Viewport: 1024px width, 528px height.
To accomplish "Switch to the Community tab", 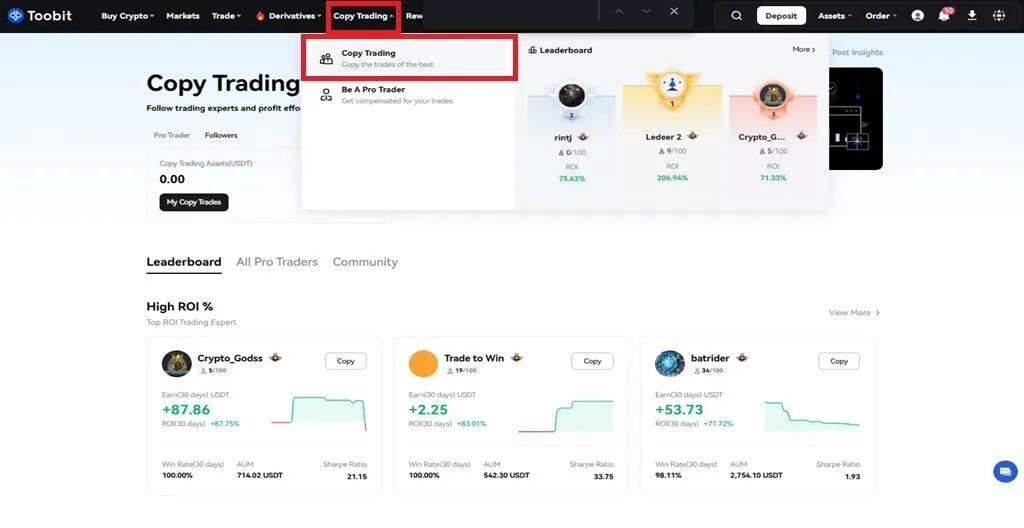I will (365, 262).
